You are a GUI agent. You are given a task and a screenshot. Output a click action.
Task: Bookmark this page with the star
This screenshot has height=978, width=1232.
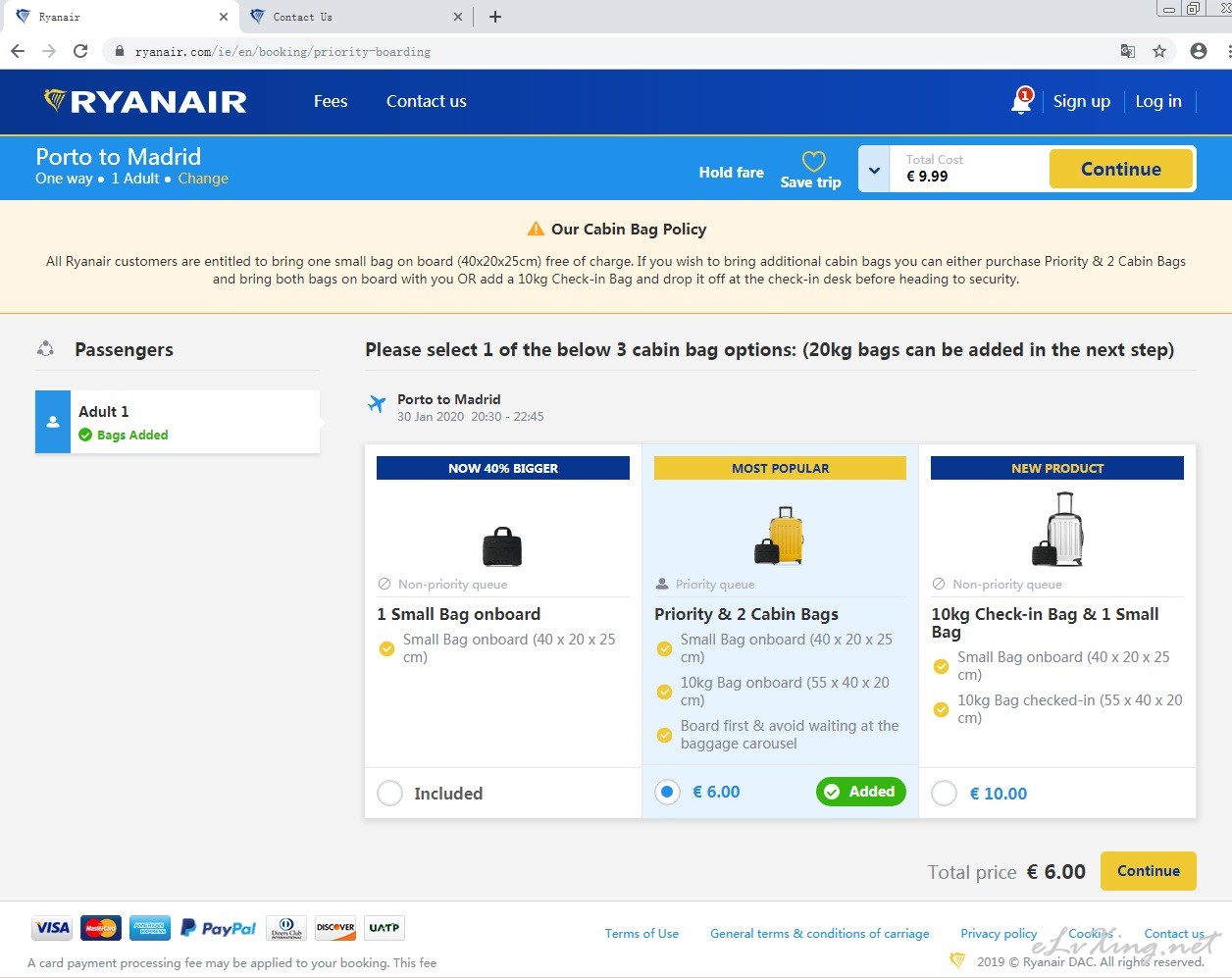click(x=1159, y=51)
